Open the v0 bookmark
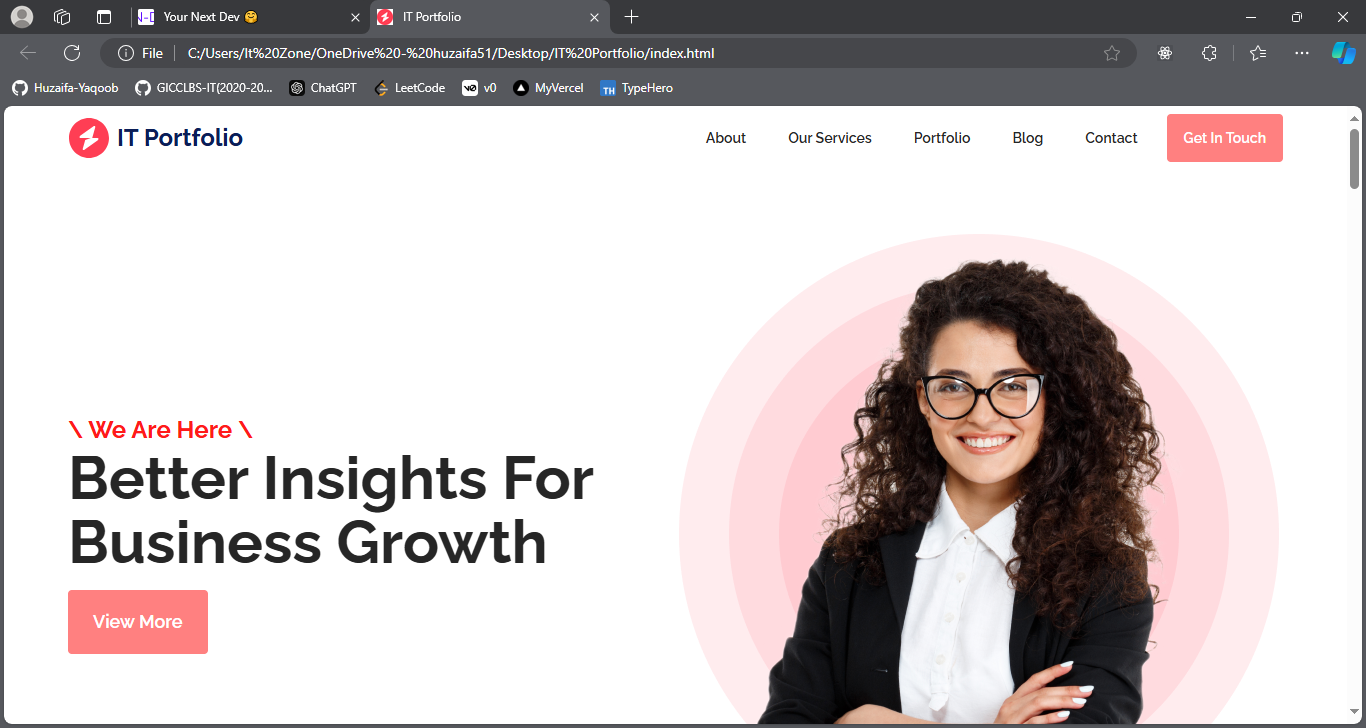Screen dimensions: 1366x728 coord(479,88)
